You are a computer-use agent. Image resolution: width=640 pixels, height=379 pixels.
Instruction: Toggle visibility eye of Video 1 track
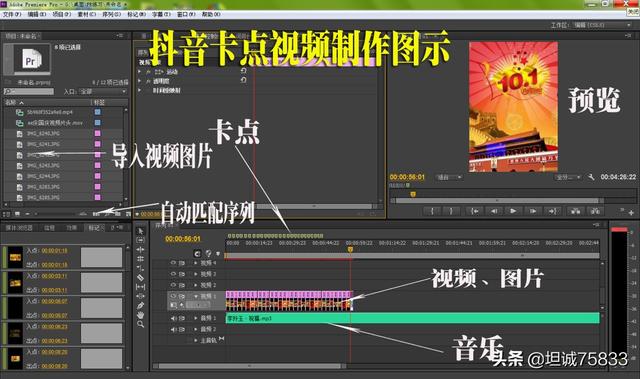point(173,296)
